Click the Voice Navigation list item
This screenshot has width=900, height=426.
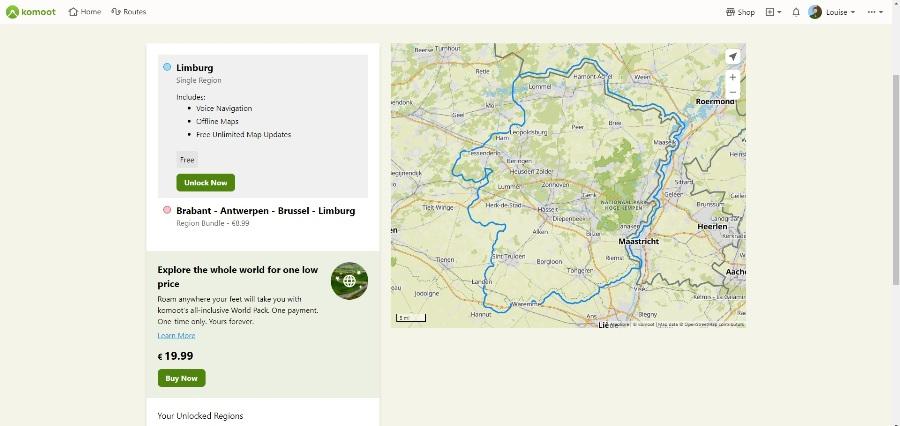[224, 108]
